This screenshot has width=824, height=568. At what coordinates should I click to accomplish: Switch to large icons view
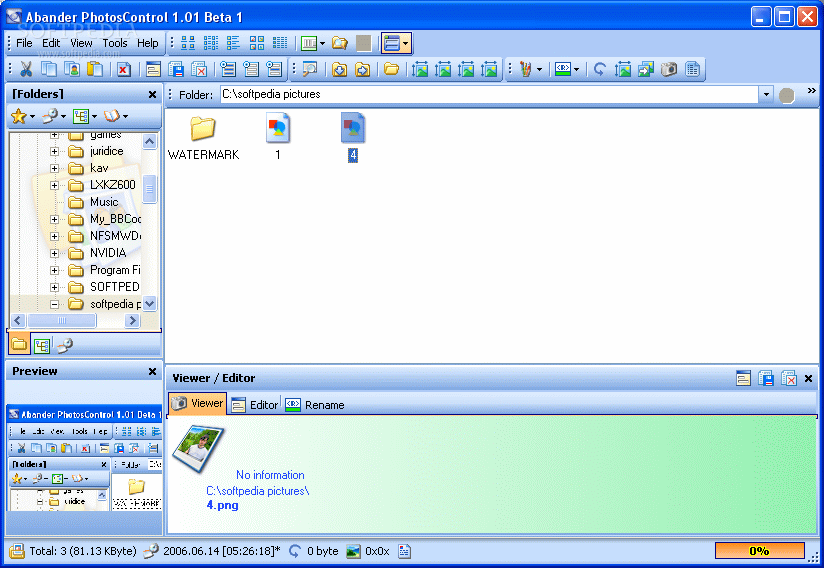click(x=188, y=43)
